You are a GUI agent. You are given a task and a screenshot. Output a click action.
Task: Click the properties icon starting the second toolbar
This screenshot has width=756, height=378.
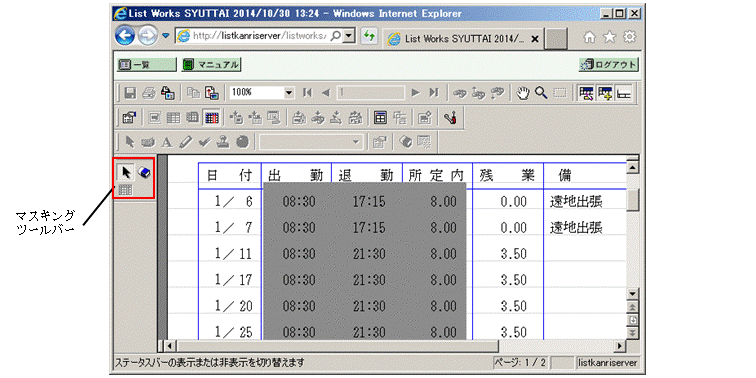click(x=130, y=117)
